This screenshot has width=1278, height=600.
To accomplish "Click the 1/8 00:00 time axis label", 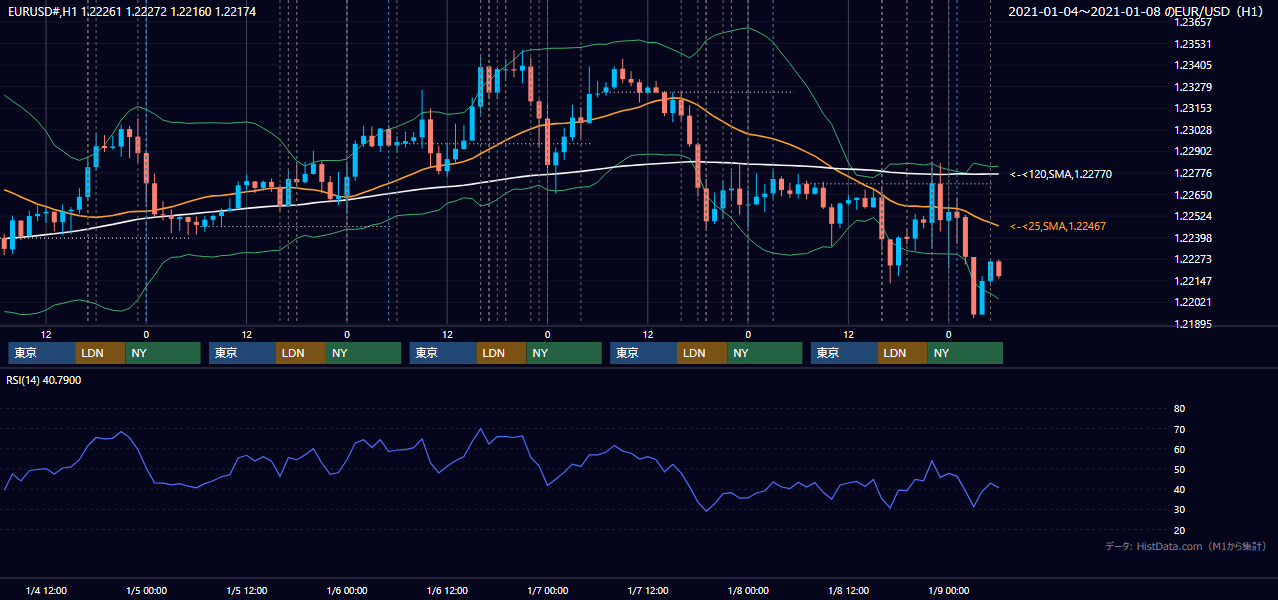I will 748,590.
